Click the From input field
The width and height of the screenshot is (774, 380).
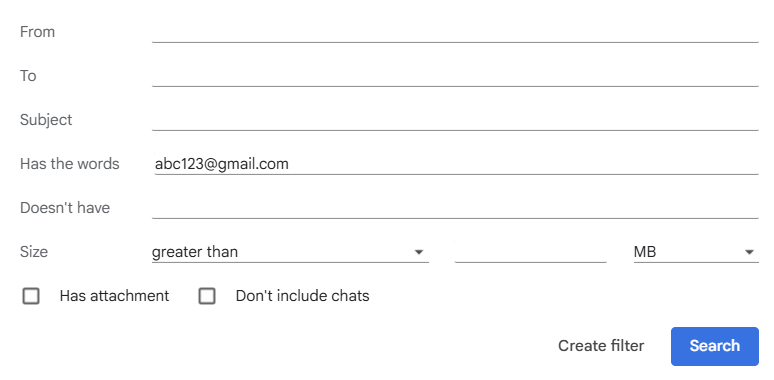tap(455, 33)
